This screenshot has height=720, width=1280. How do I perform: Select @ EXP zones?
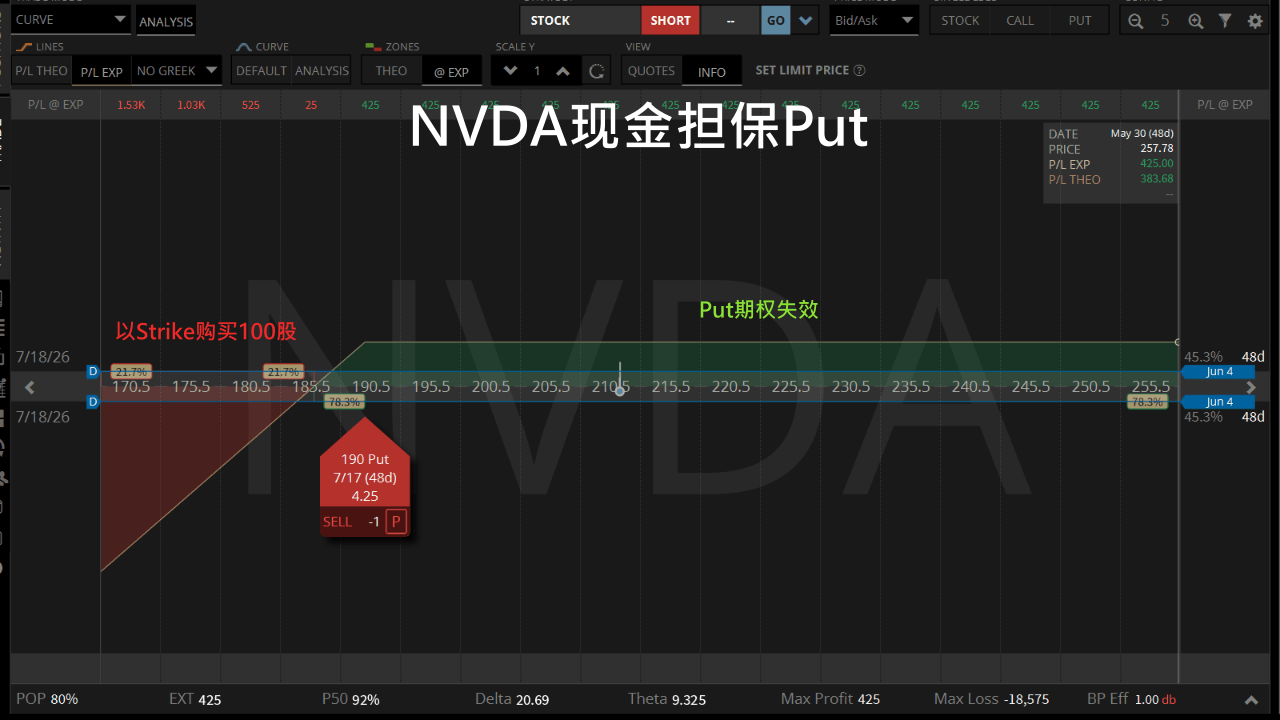pos(451,72)
